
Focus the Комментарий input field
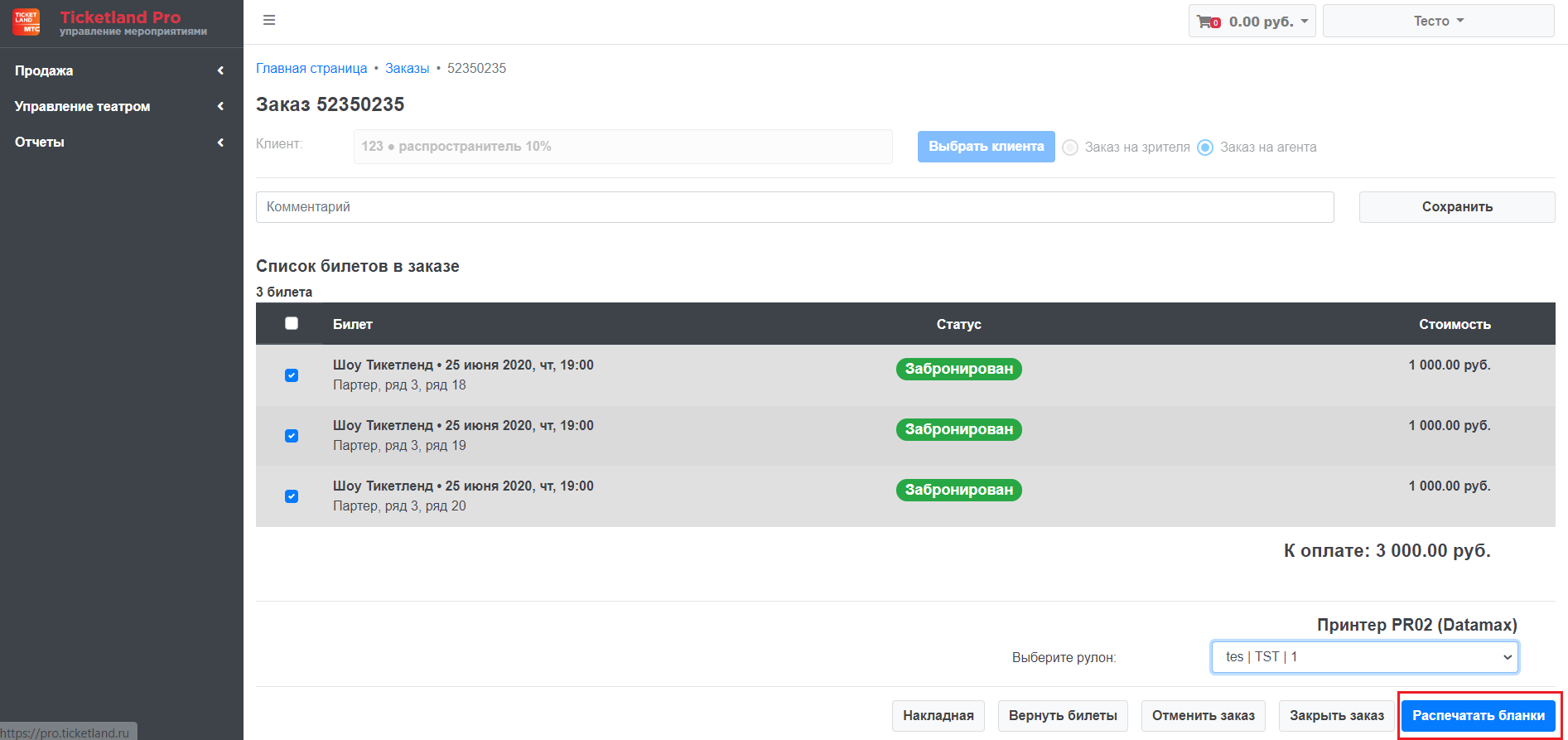tap(794, 207)
